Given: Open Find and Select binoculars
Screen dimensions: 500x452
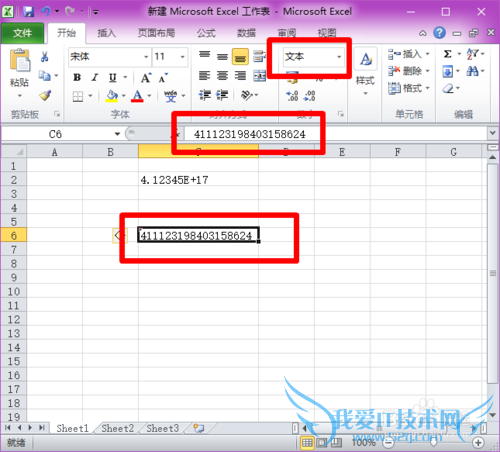Looking at the screenshot, I should point(473,71).
